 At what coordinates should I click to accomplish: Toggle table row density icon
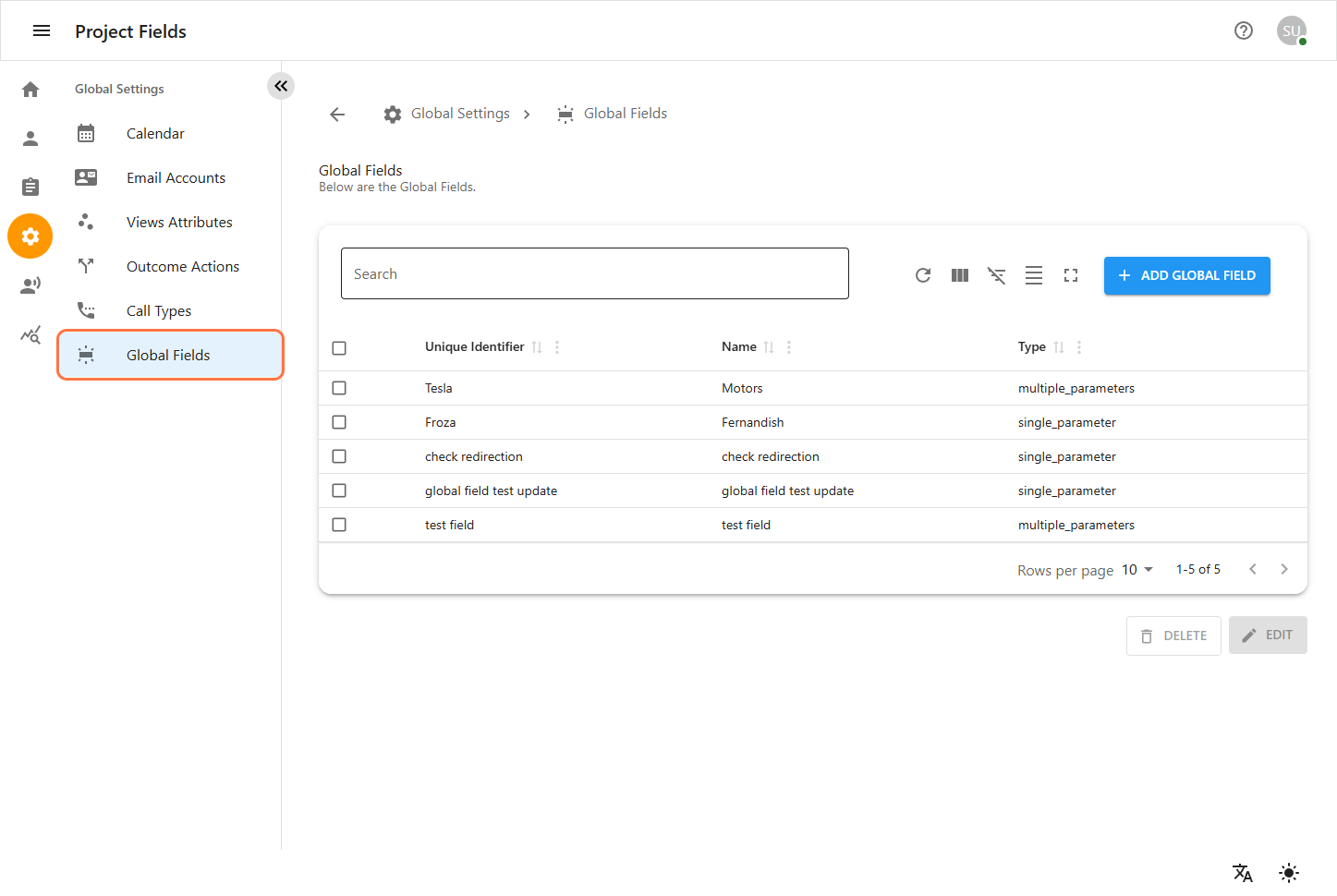[x=1033, y=275]
